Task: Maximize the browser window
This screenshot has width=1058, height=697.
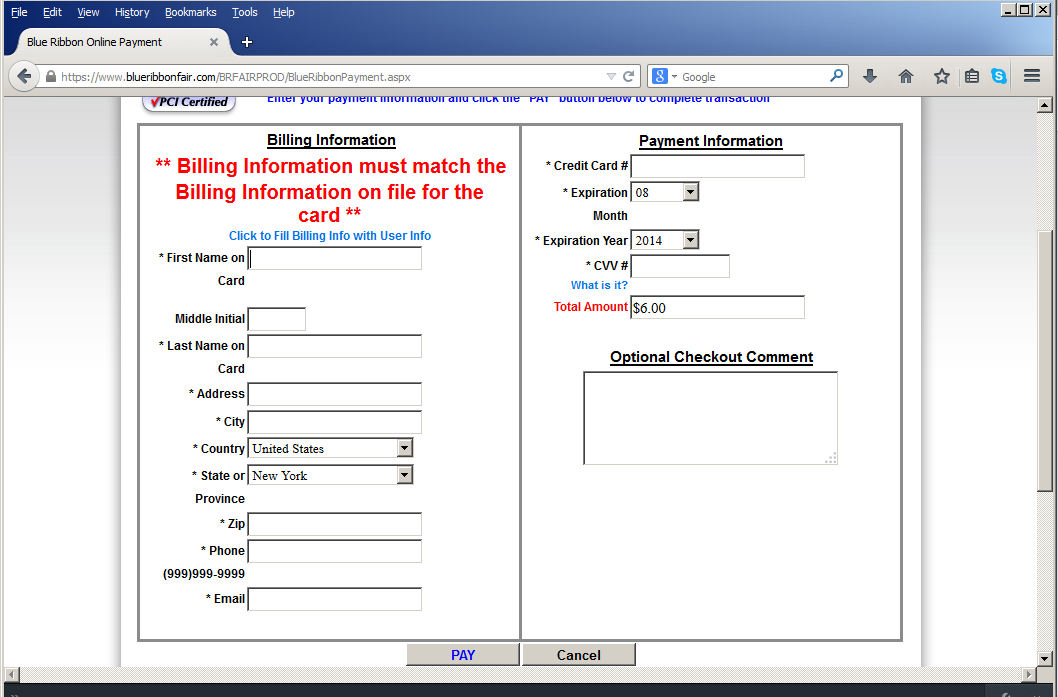Action: click(1024, 9)
